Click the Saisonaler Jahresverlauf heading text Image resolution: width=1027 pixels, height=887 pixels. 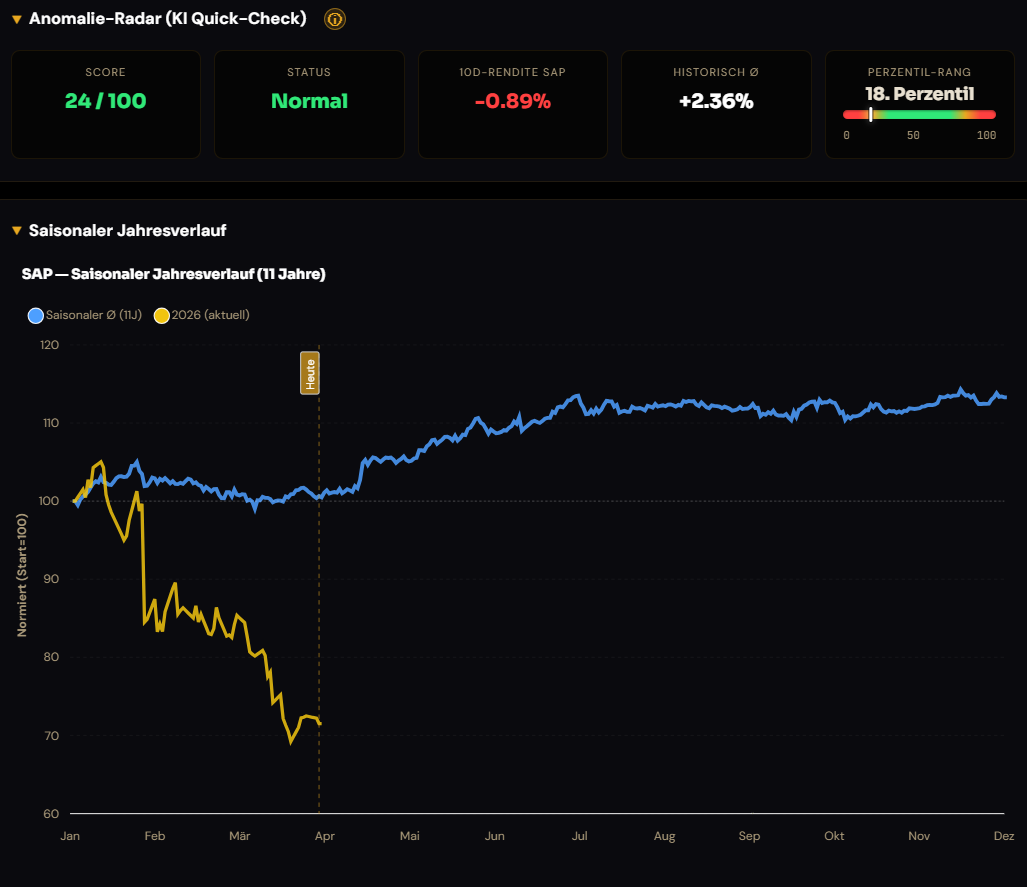[x=128, y=231]
